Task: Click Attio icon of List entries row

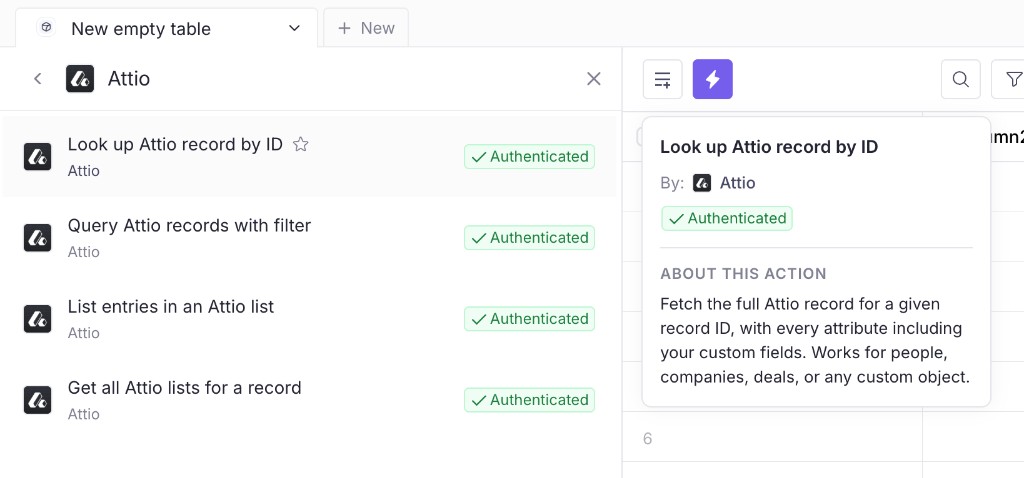Action: pyautogui.click(x=37, y=319)
